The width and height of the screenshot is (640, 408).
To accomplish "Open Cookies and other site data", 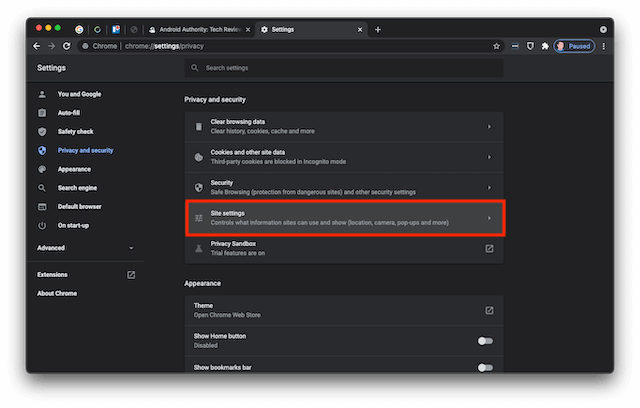I will click(x=344, y=157).
